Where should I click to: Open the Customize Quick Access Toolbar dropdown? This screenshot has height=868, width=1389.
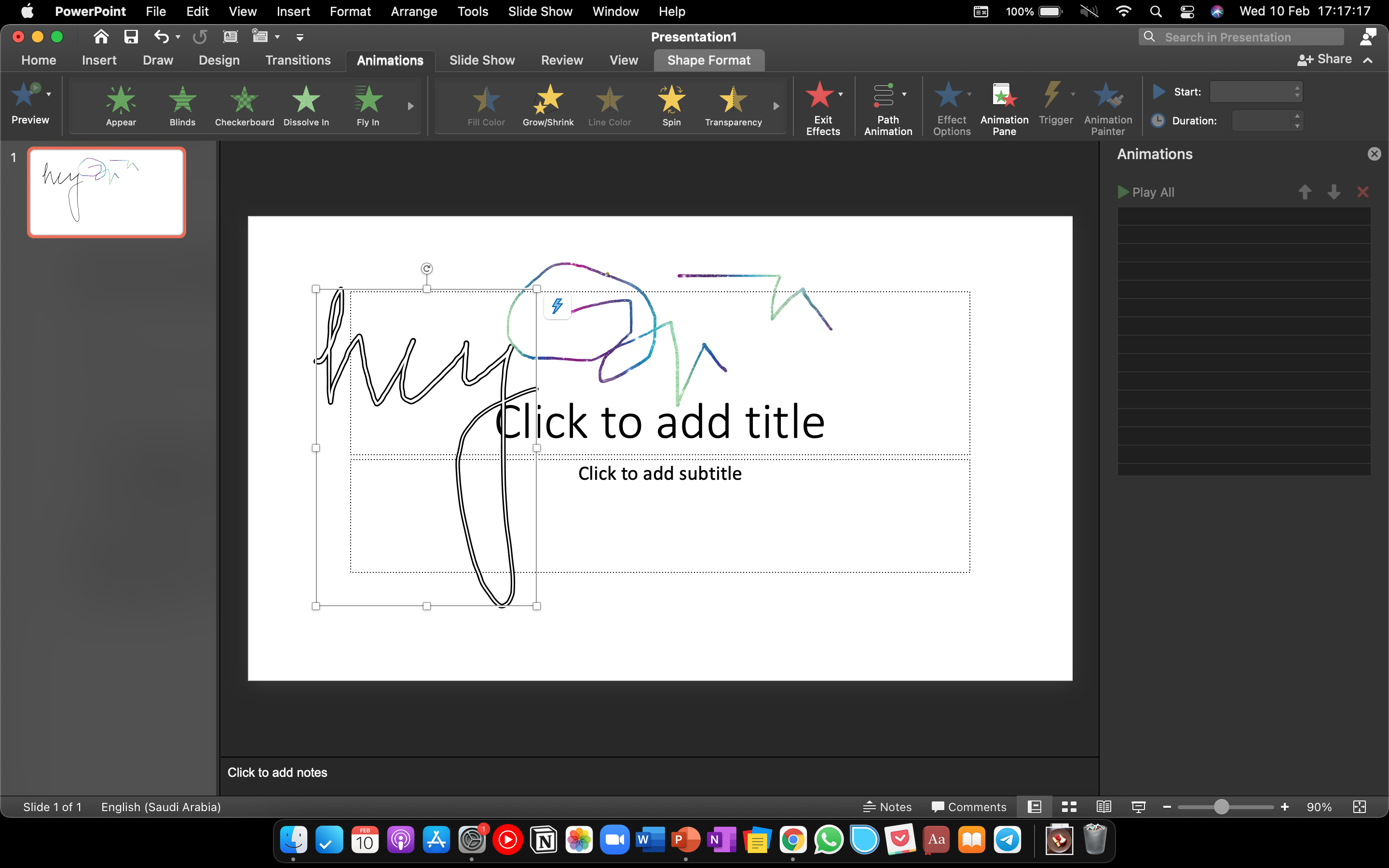pyautogui.click(x=300, y=37)
